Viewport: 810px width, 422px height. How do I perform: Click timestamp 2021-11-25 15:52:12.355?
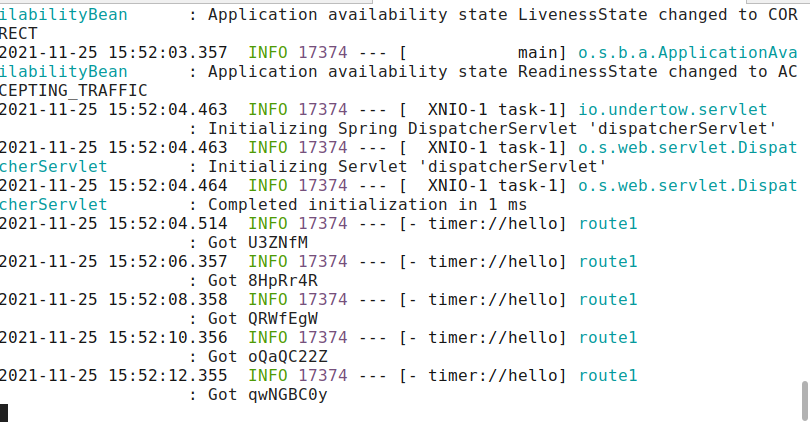click(114, 376)
